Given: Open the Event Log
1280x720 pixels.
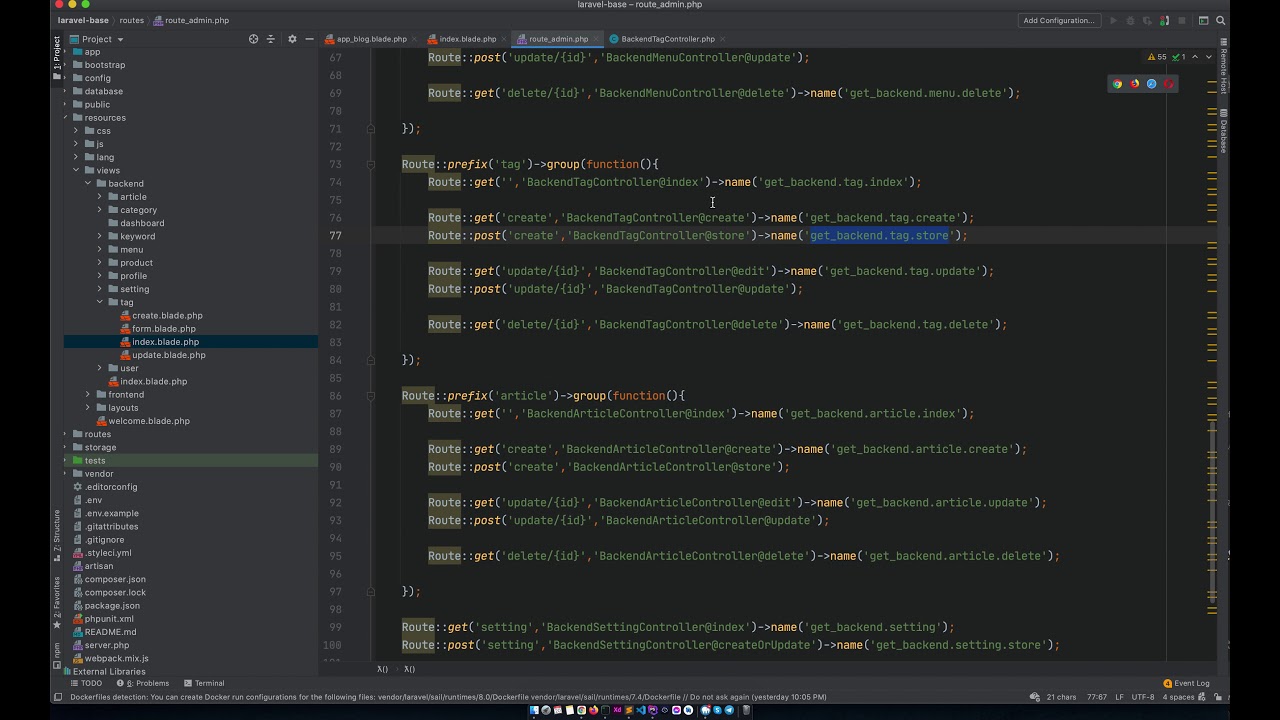Looking at the screenshot, I should click(x=1187, y=684).
